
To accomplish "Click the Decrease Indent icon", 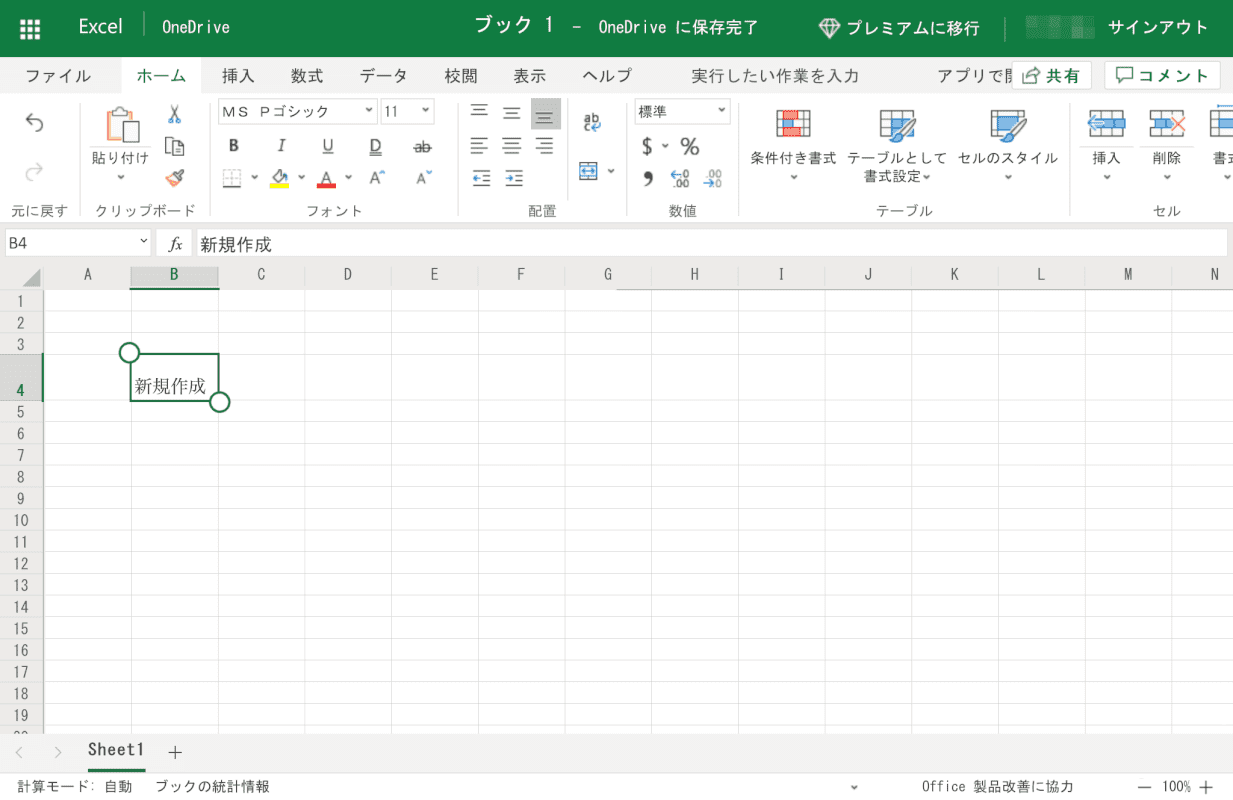I will 481,178.
